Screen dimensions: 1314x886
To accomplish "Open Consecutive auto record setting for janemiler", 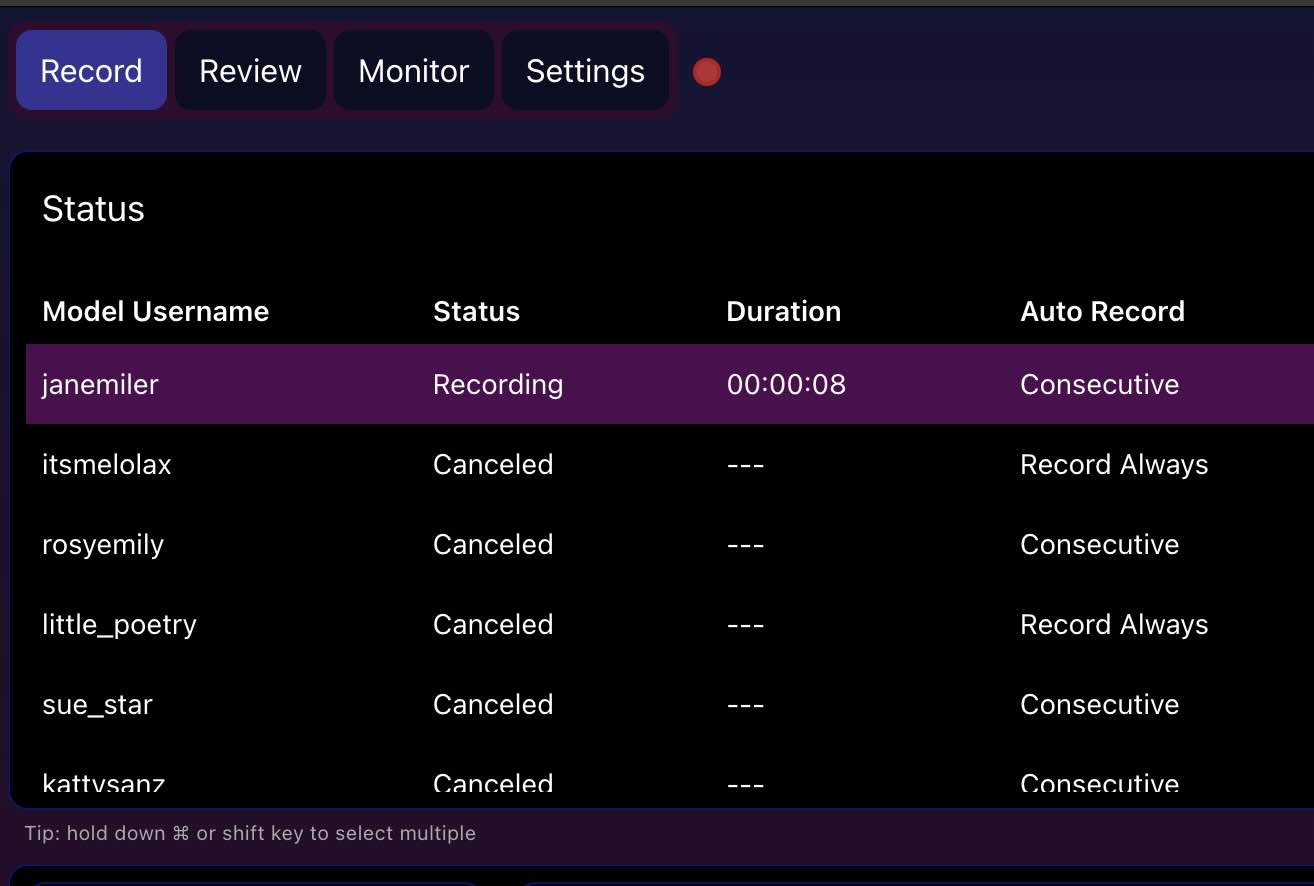I will (x=1099, y=384).
